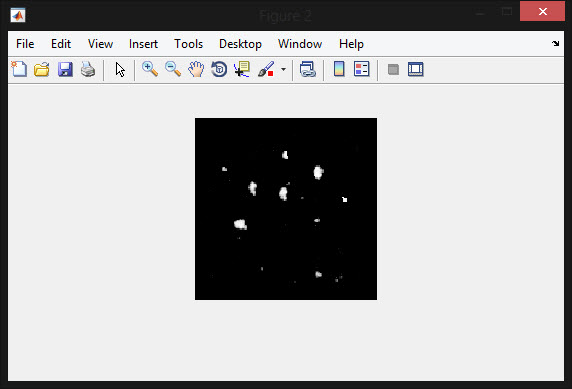Open the View menu

click(100, 44)
